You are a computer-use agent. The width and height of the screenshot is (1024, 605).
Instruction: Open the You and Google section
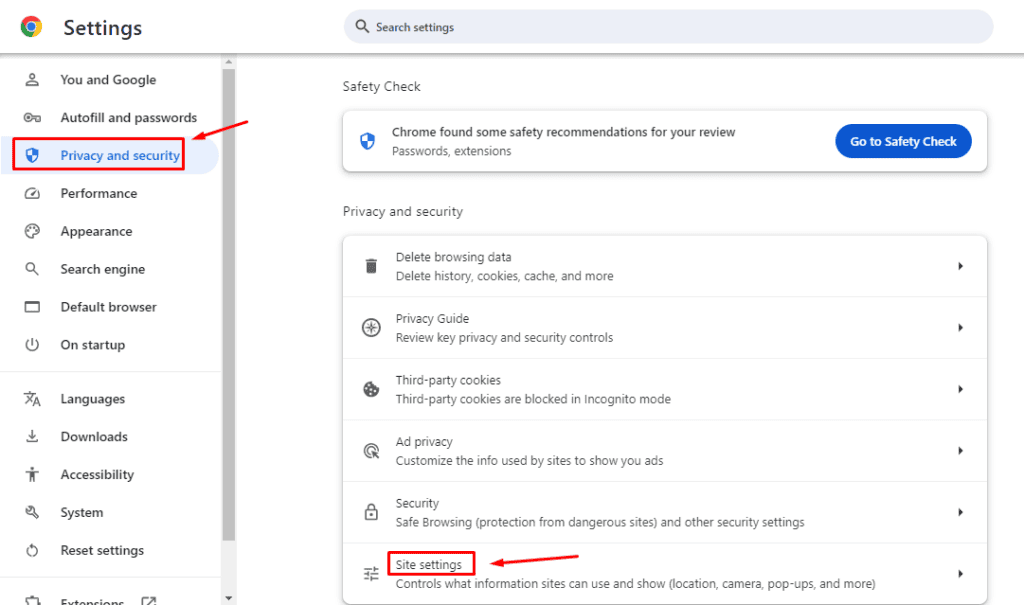coord(110,80)
